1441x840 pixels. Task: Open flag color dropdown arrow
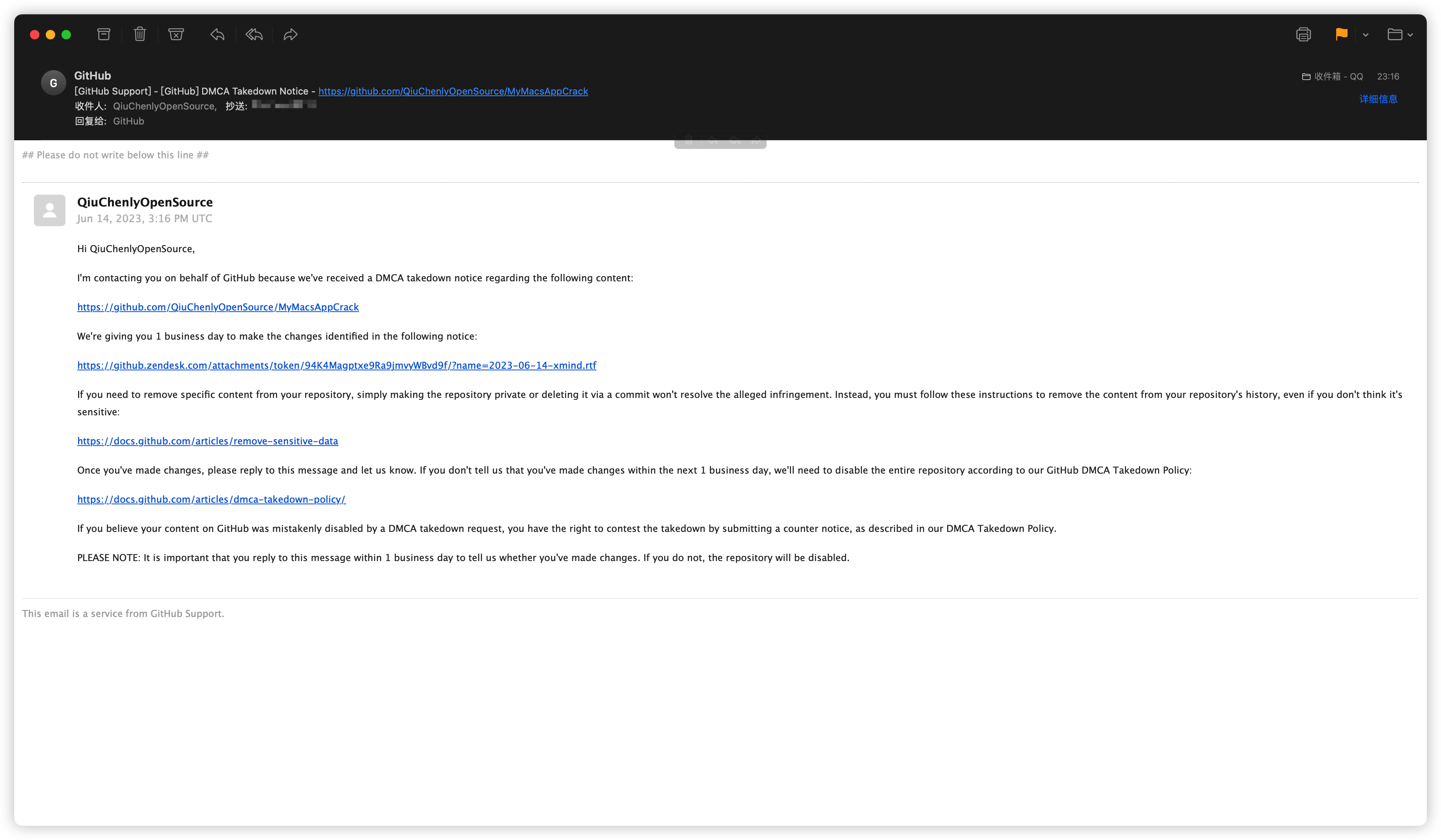click(1365, 35)
